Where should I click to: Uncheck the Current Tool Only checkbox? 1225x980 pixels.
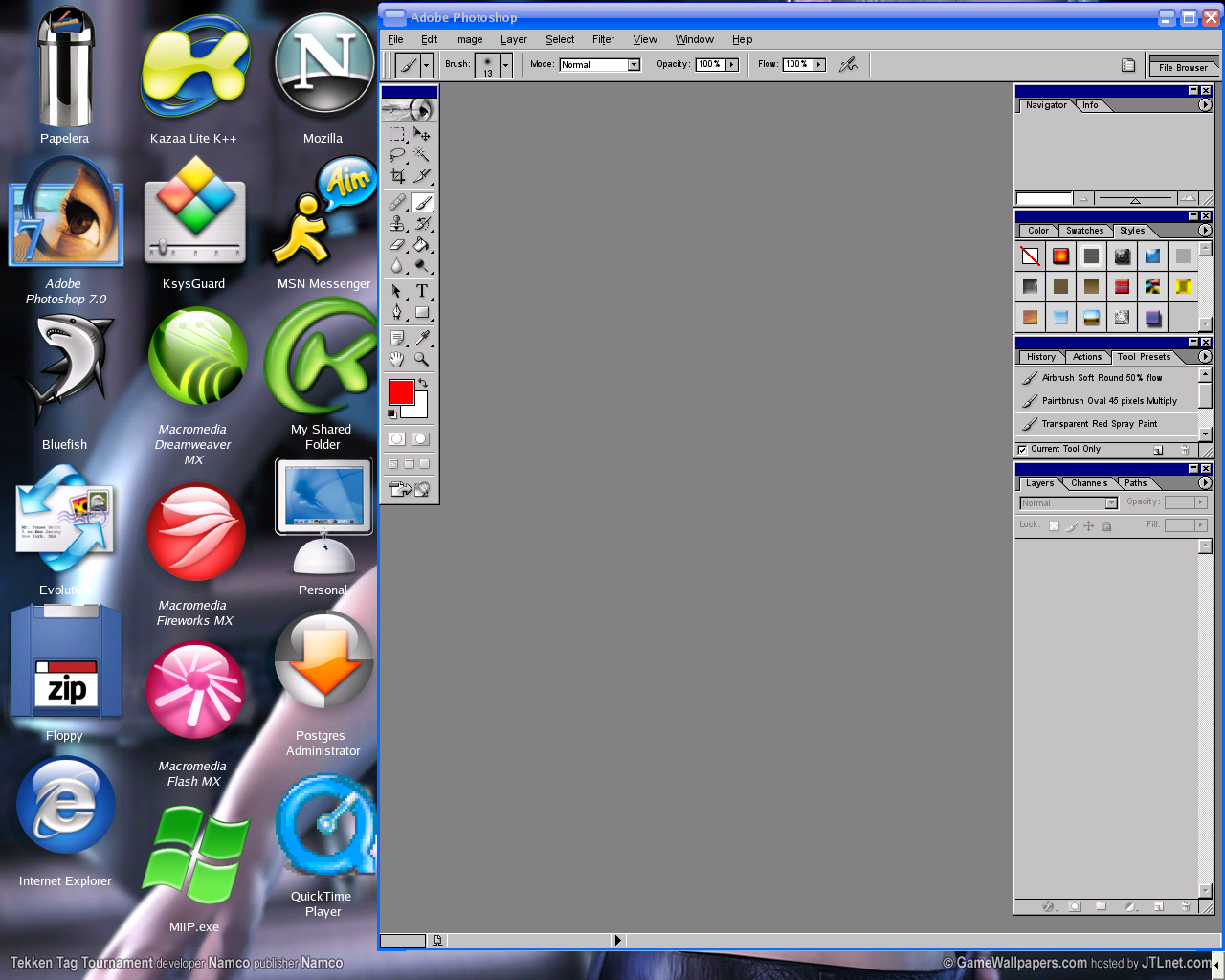[x=1022, y=449]
